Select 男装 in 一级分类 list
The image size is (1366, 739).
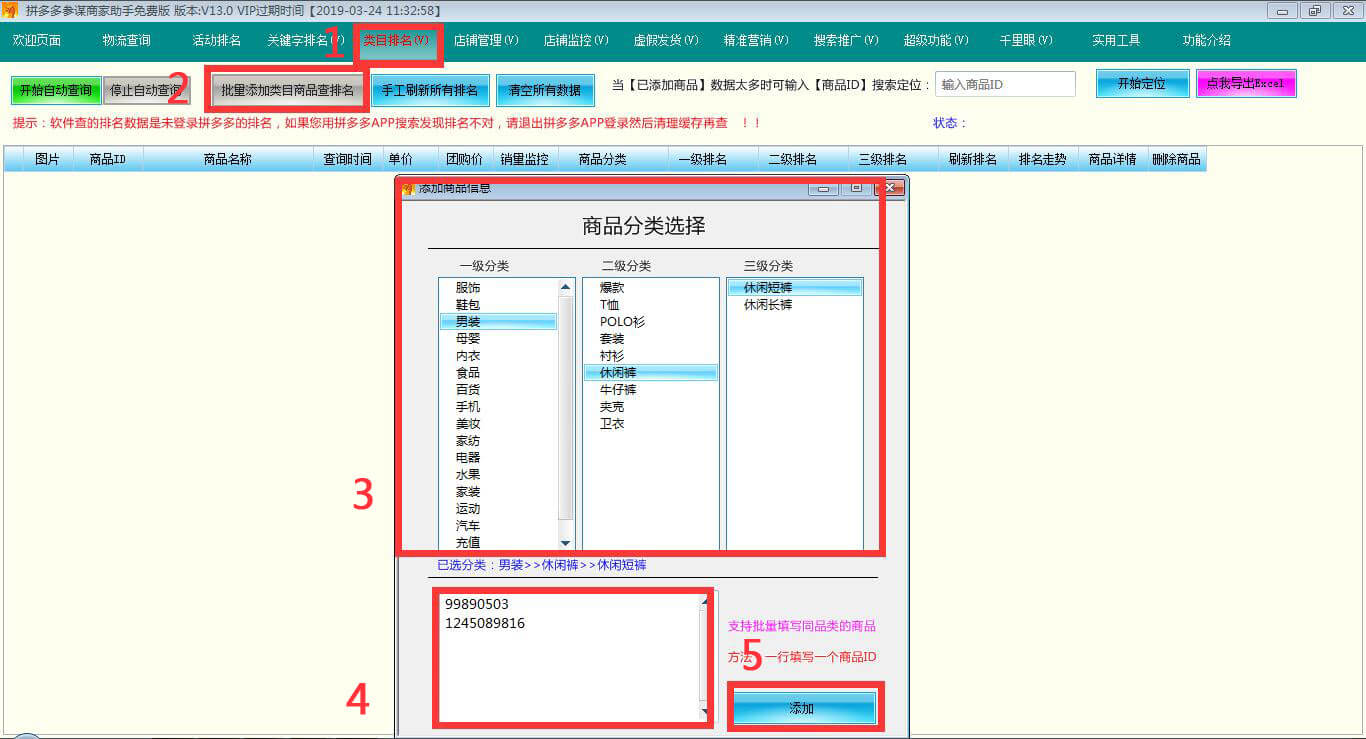click(498, 322)
